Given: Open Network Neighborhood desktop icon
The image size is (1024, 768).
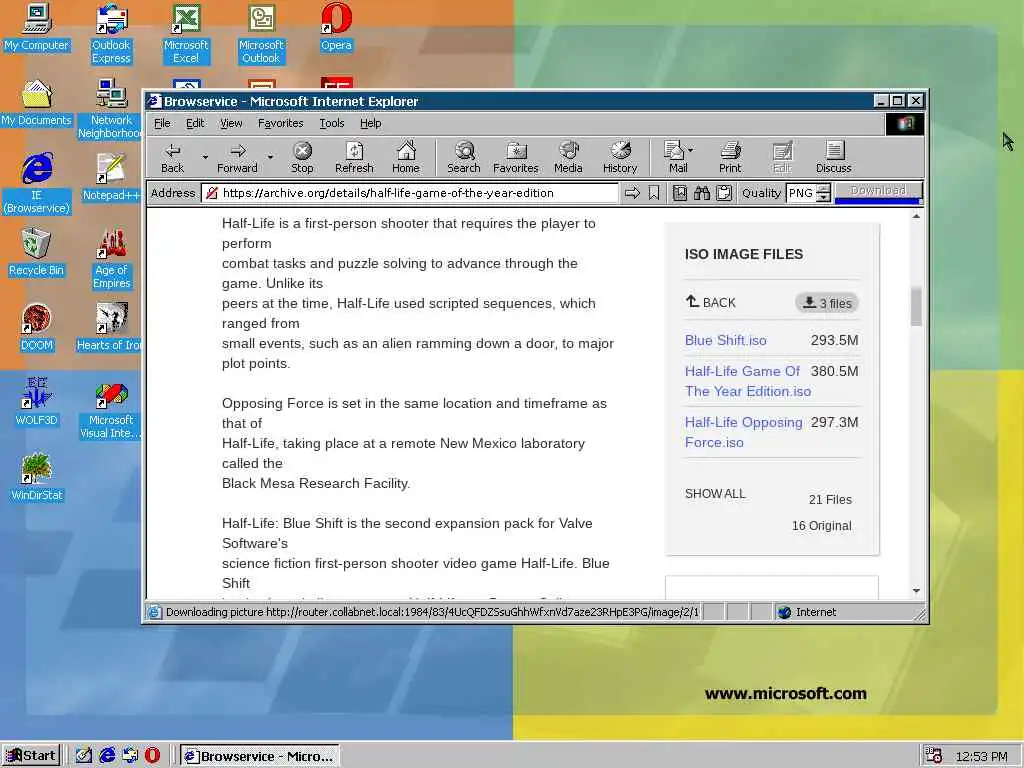Looking at the screenshot, I should pyautogui.click(x=110, y=108).
